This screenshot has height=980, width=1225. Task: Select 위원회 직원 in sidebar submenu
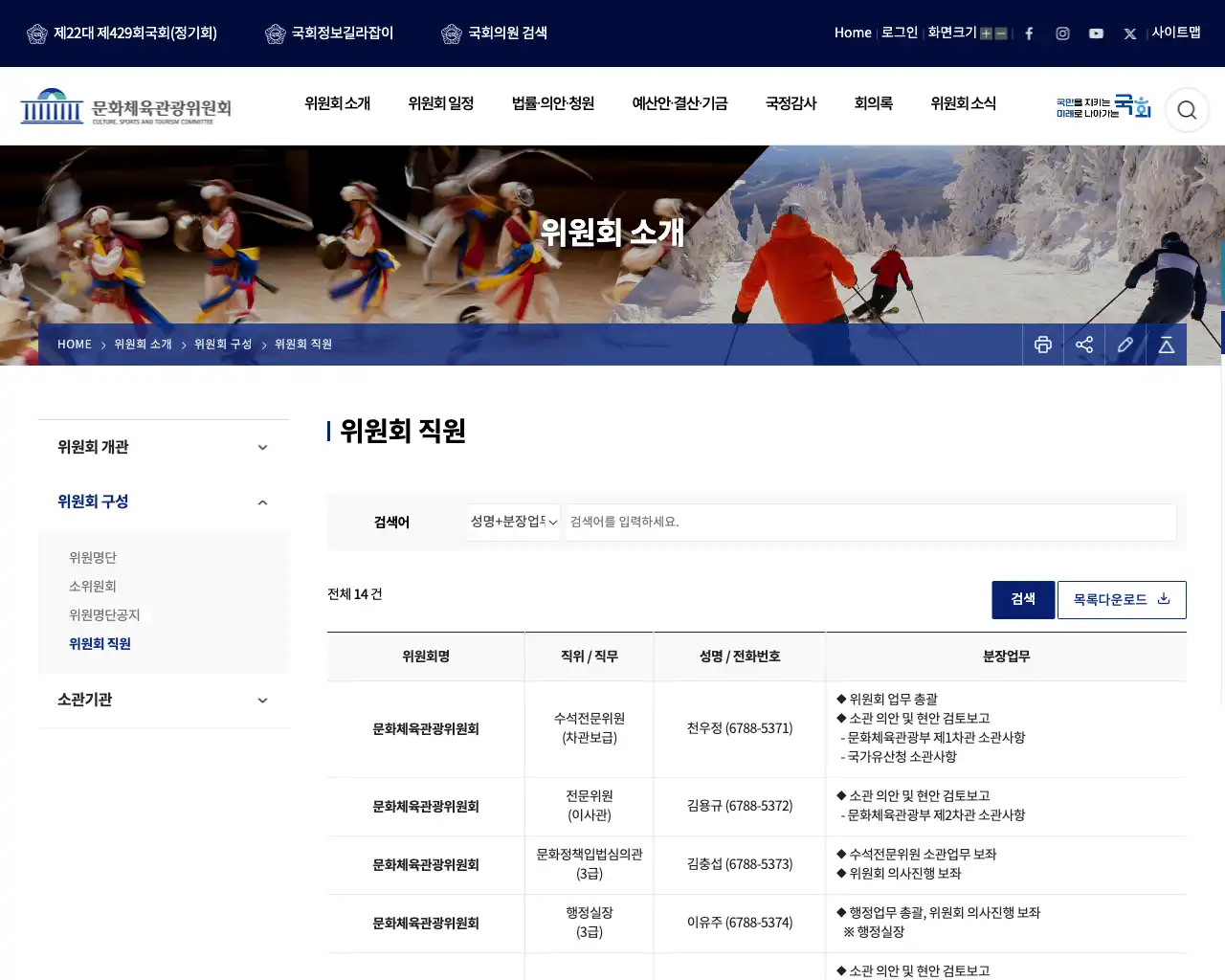100,644
